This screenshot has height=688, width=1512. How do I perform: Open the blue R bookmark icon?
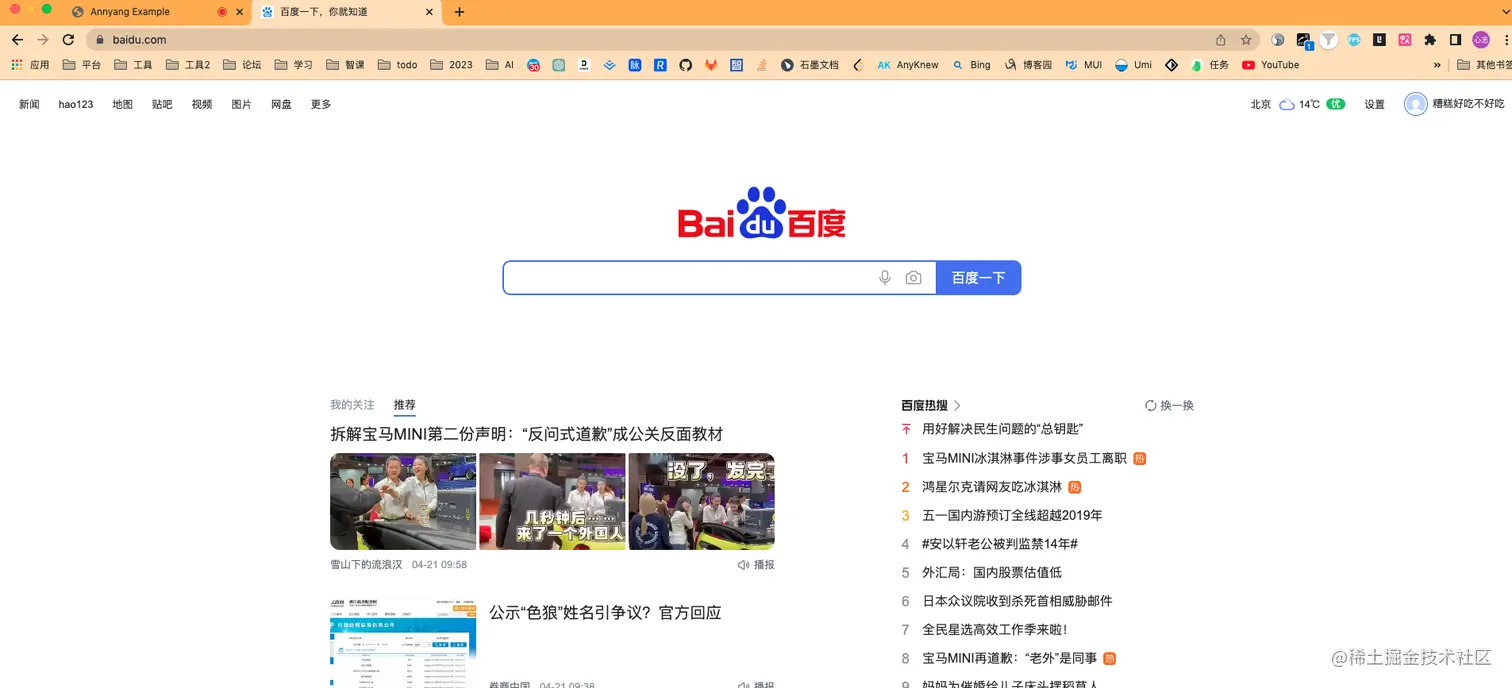pyautogui.click(x=660, y=65)
